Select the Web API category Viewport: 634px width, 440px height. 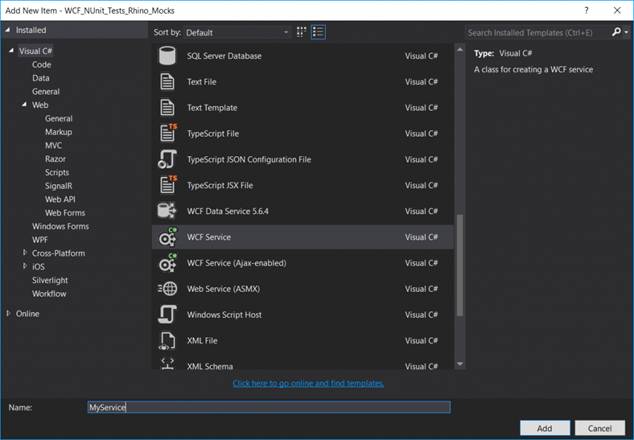click(x=60, y=199)
